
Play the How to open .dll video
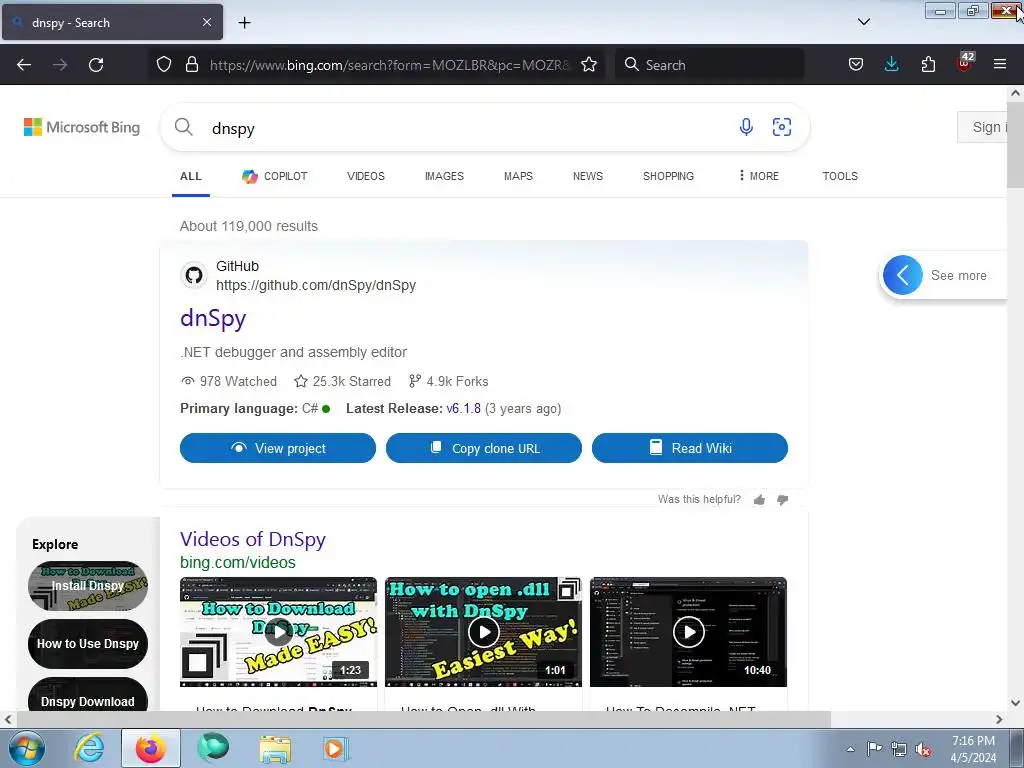483,632
